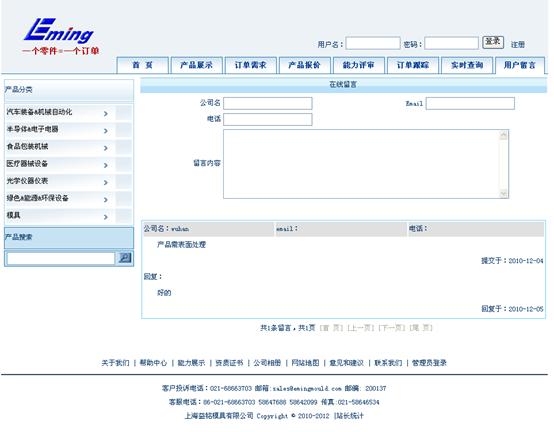
Task: Click the 产品分类 sidebar heading
Action: [18, 90]
